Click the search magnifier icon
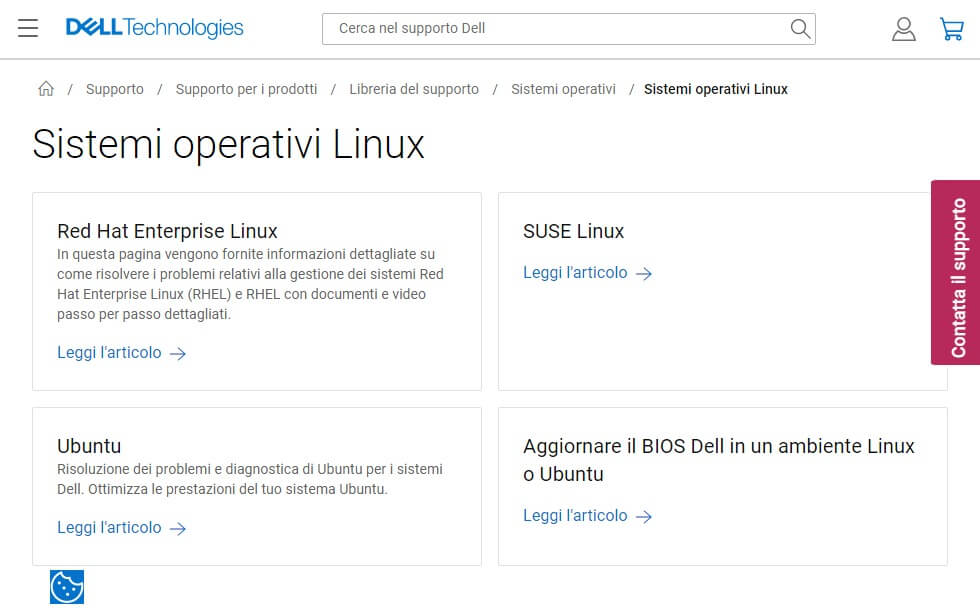 click(800, 29)
